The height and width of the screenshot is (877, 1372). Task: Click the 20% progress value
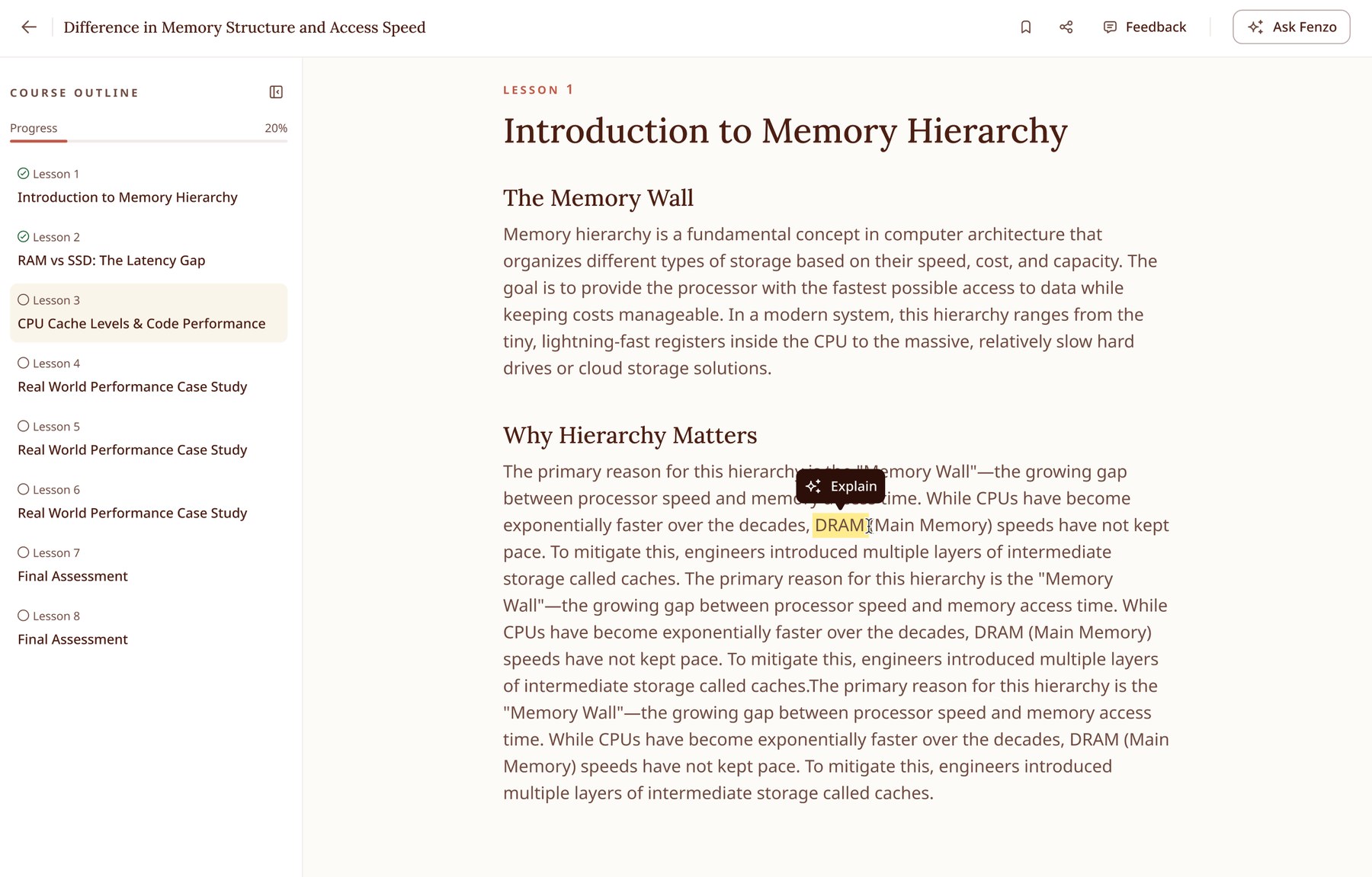pyautogui.click(x=276, y=128)
